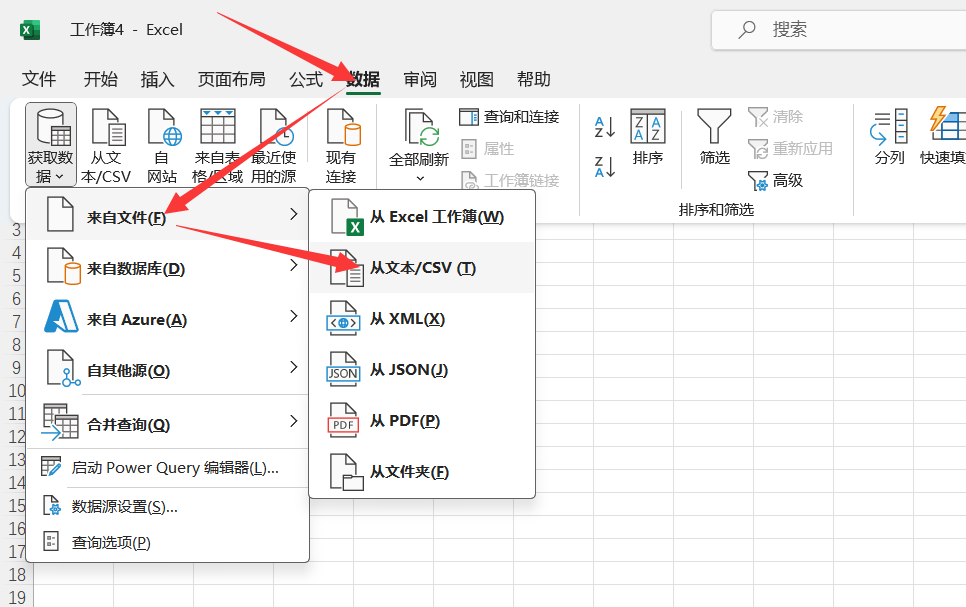Viewport: 966px width, 607px height.
Task: Click the Existing Connections (现有连接) icon
Action: [x=341, y=130]
